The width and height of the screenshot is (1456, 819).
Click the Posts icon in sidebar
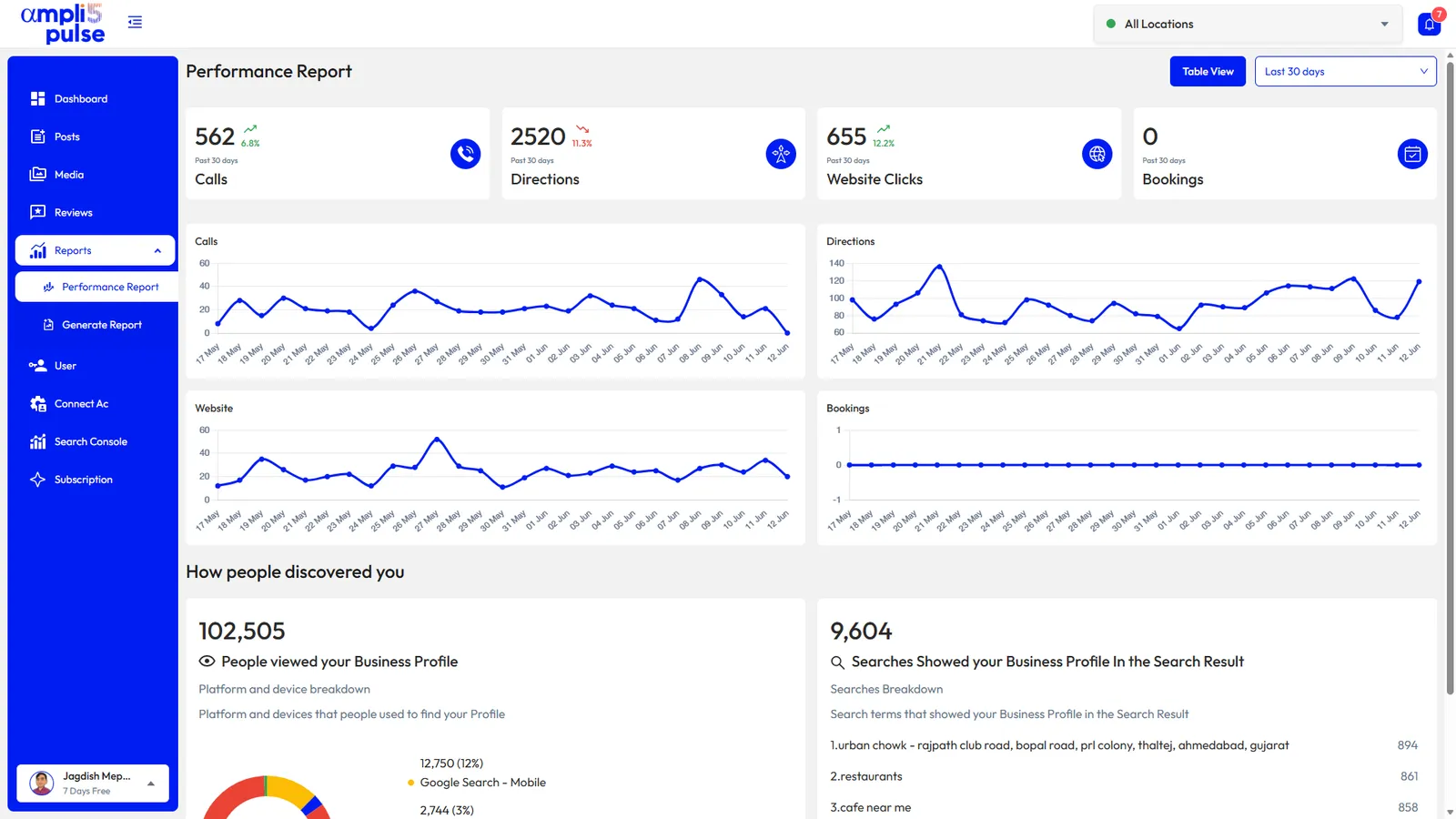click(37, 136)
